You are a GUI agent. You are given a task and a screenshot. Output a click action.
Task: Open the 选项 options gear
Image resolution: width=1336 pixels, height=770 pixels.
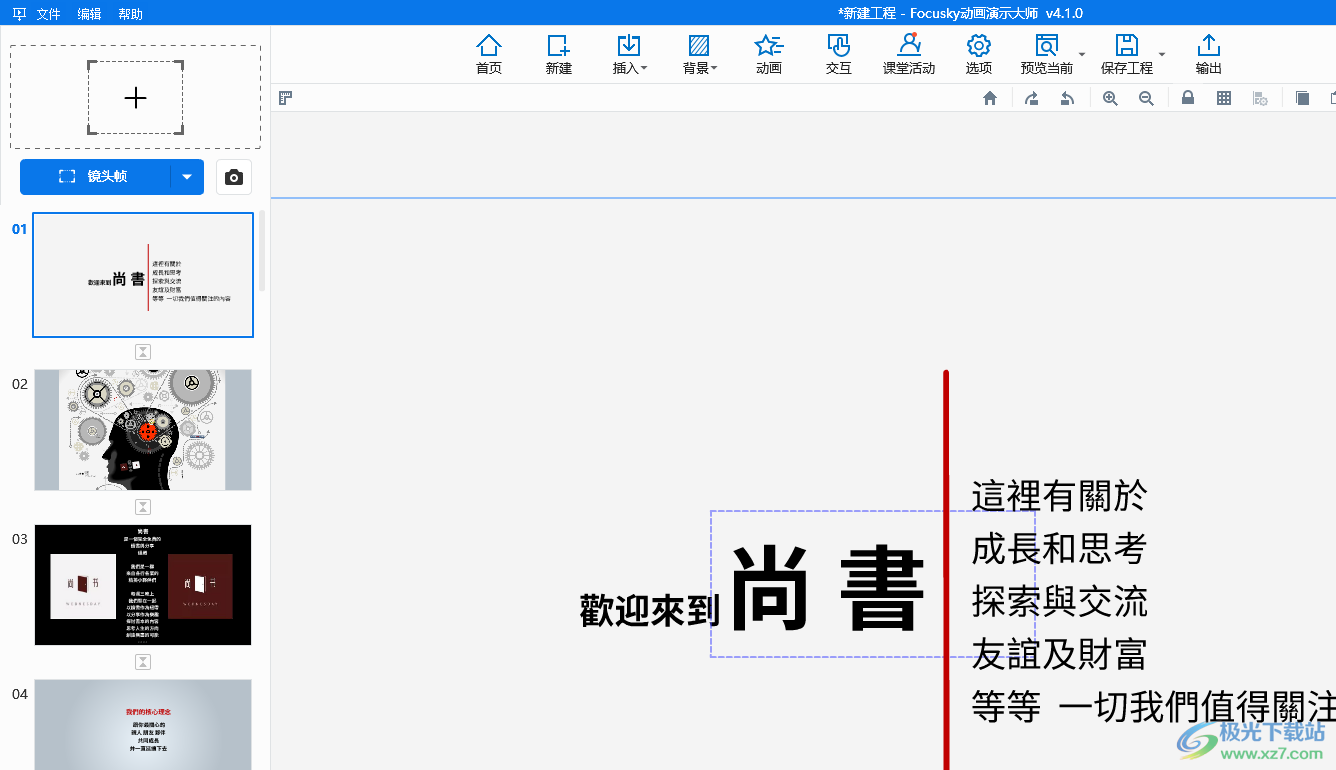[979, 54]
